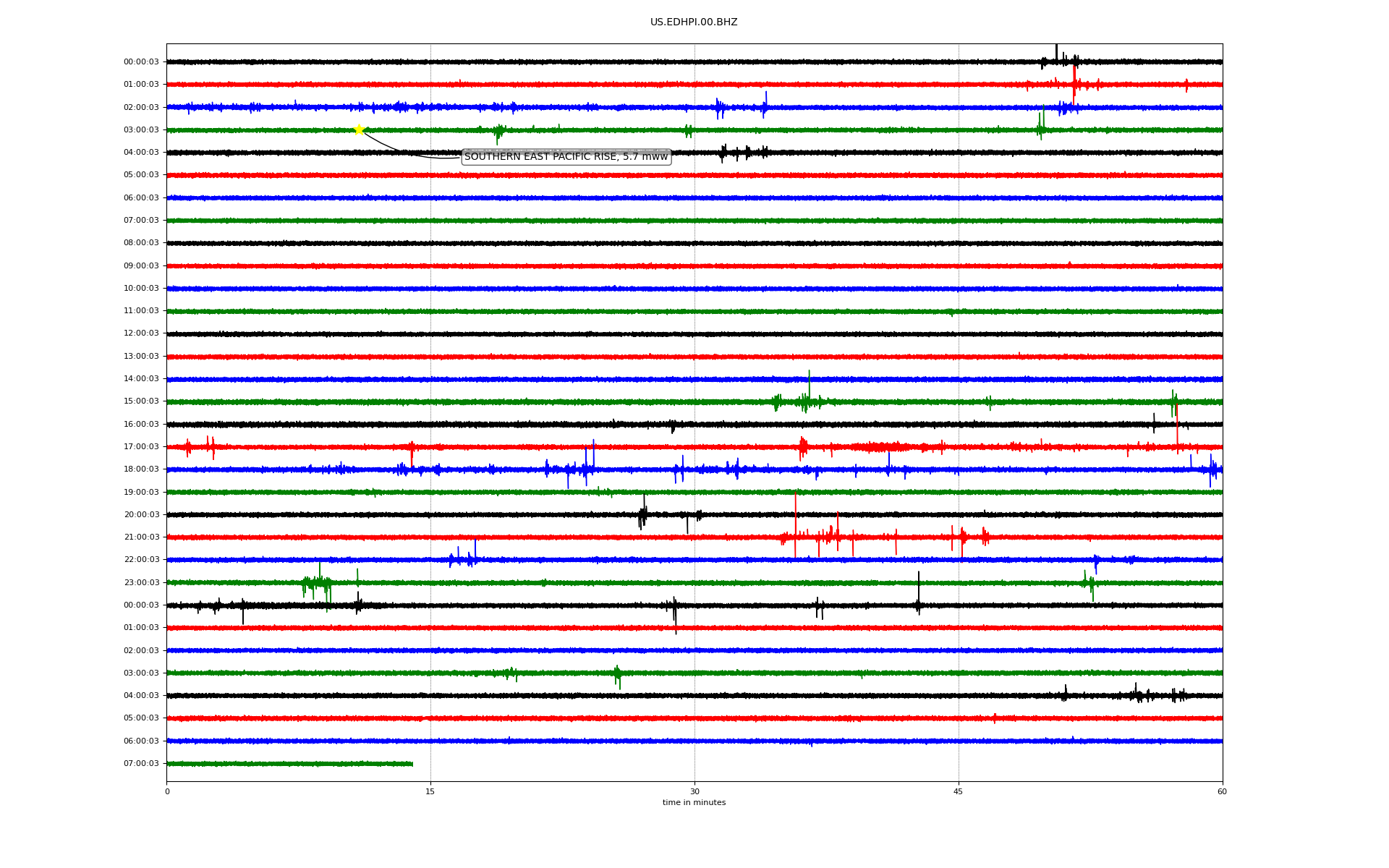This screenshot has width=1389, height=868.
Task: Select the x-axis tick label 60
Action: pos(1222,791)
